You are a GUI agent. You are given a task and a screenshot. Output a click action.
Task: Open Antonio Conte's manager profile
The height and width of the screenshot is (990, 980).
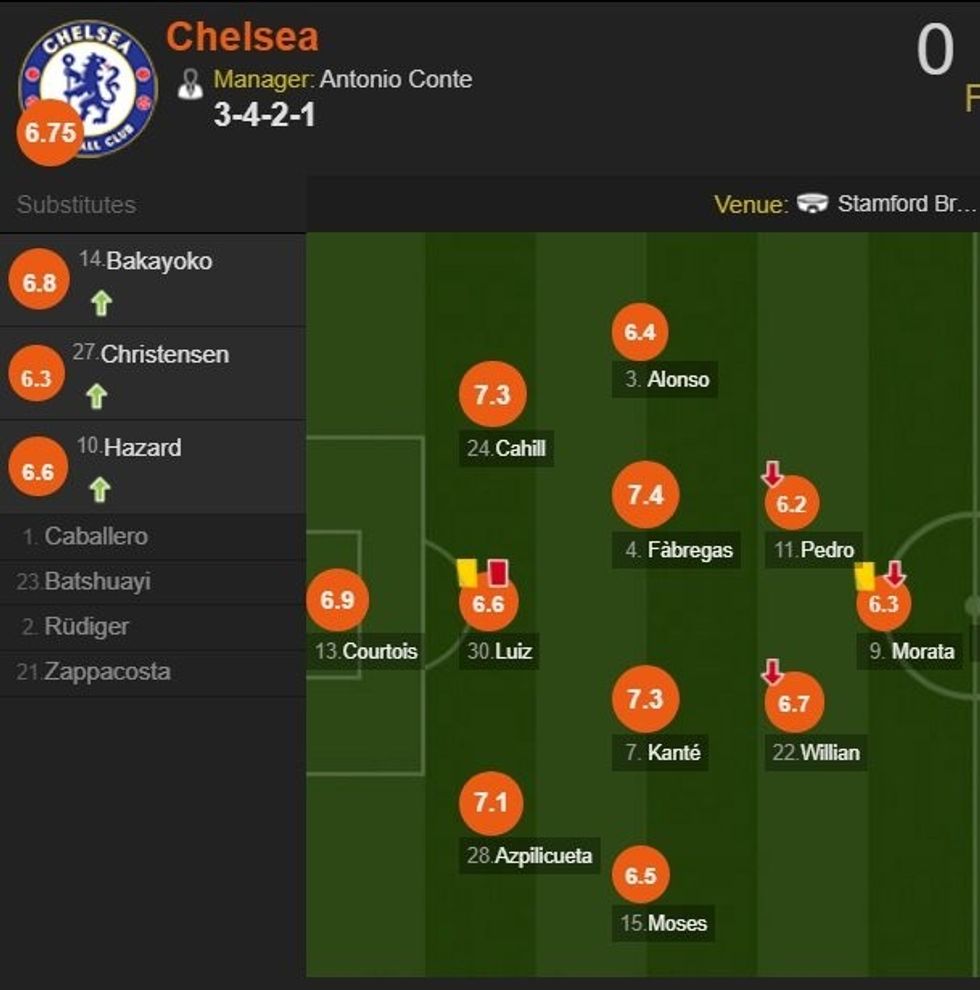pos(395,80)
